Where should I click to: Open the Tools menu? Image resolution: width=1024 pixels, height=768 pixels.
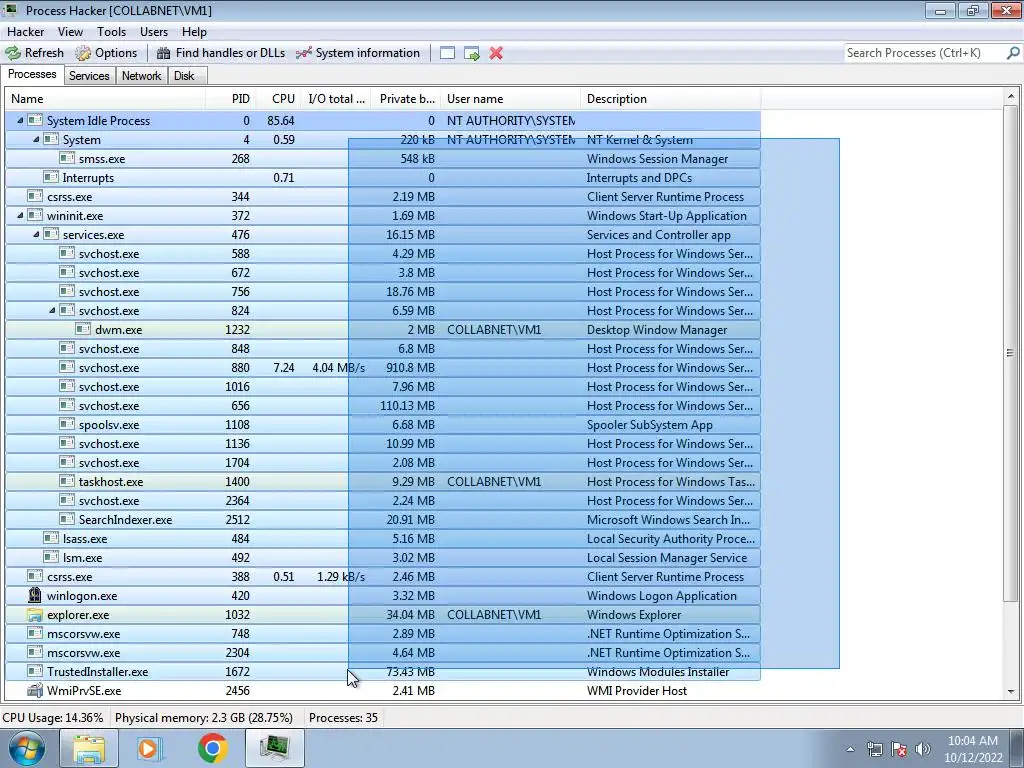[112, 31]
